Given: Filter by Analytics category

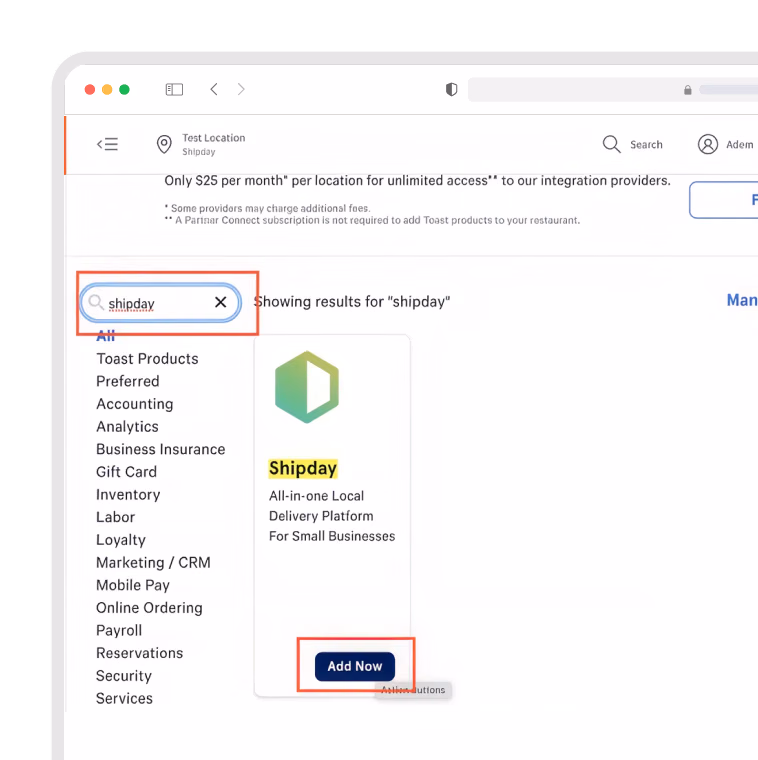Looking at the screenshot, I should [127, 427].
